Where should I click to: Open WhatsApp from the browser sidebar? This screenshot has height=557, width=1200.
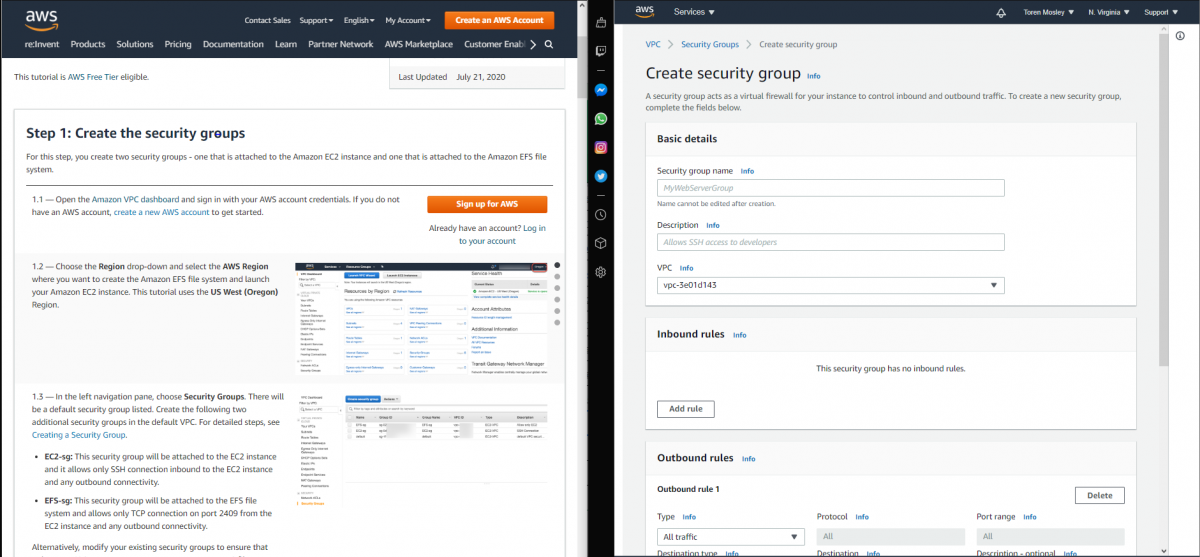tap(600, 118)
